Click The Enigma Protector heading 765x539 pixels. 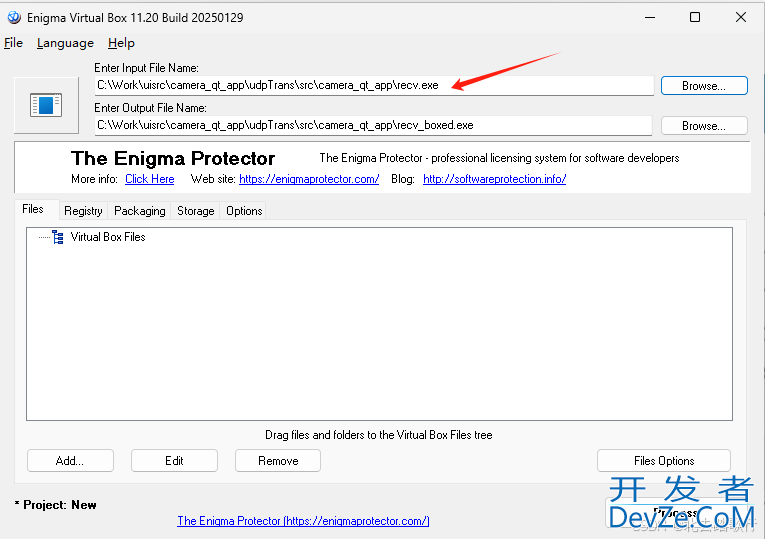[x=173, y=159]
